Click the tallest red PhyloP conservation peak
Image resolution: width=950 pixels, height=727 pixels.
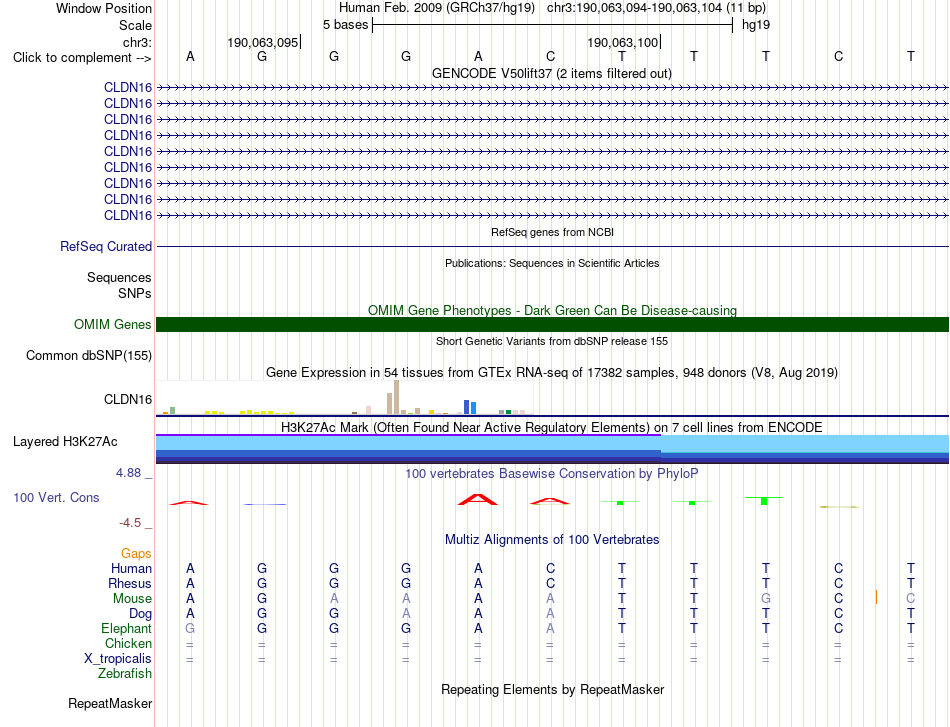tap(478, 499)
